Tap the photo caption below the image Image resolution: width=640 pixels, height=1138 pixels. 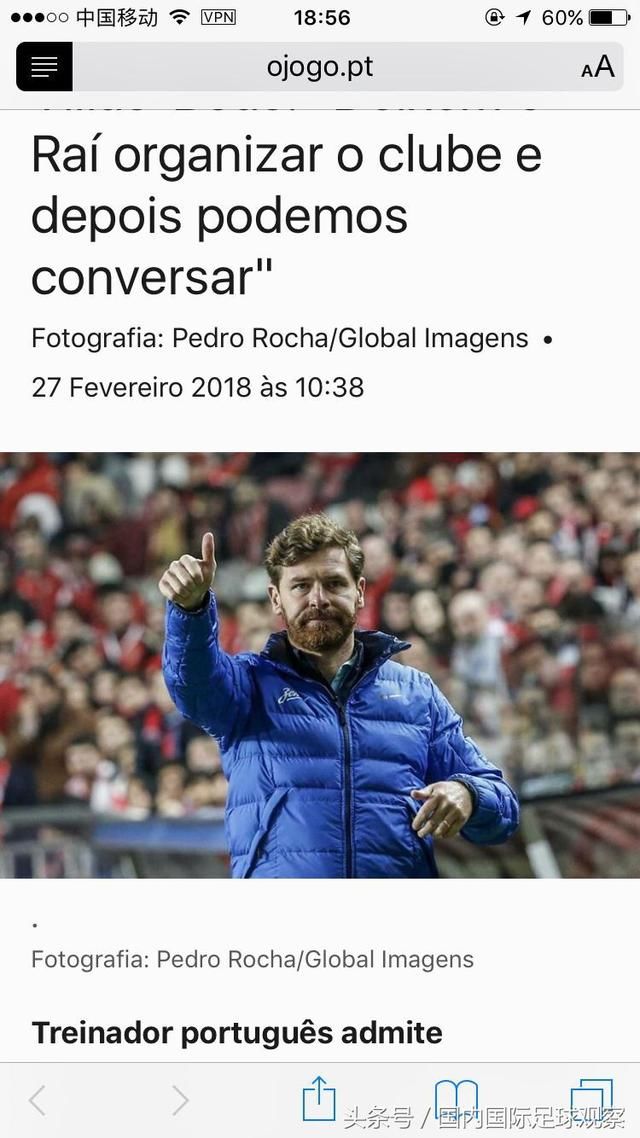coord(253,959)
